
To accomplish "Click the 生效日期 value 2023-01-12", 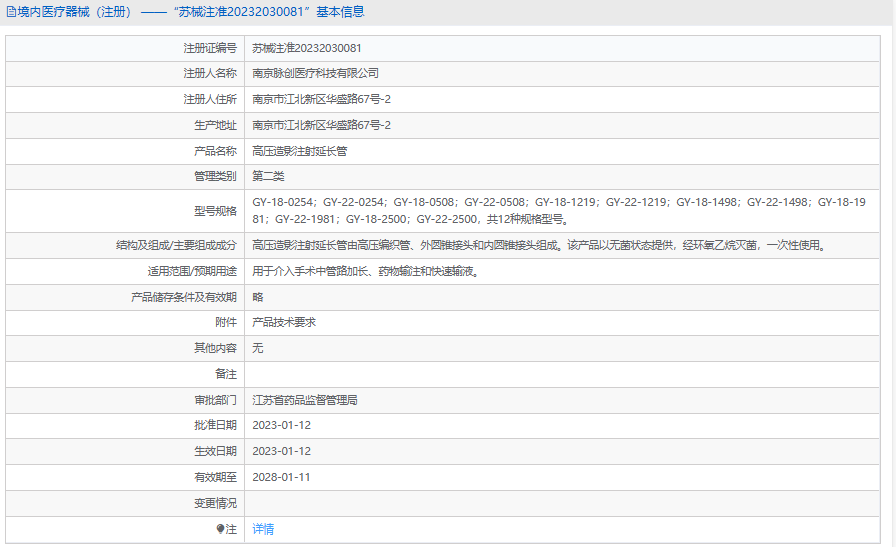I will pyautogui.click(x=282, y=452).
